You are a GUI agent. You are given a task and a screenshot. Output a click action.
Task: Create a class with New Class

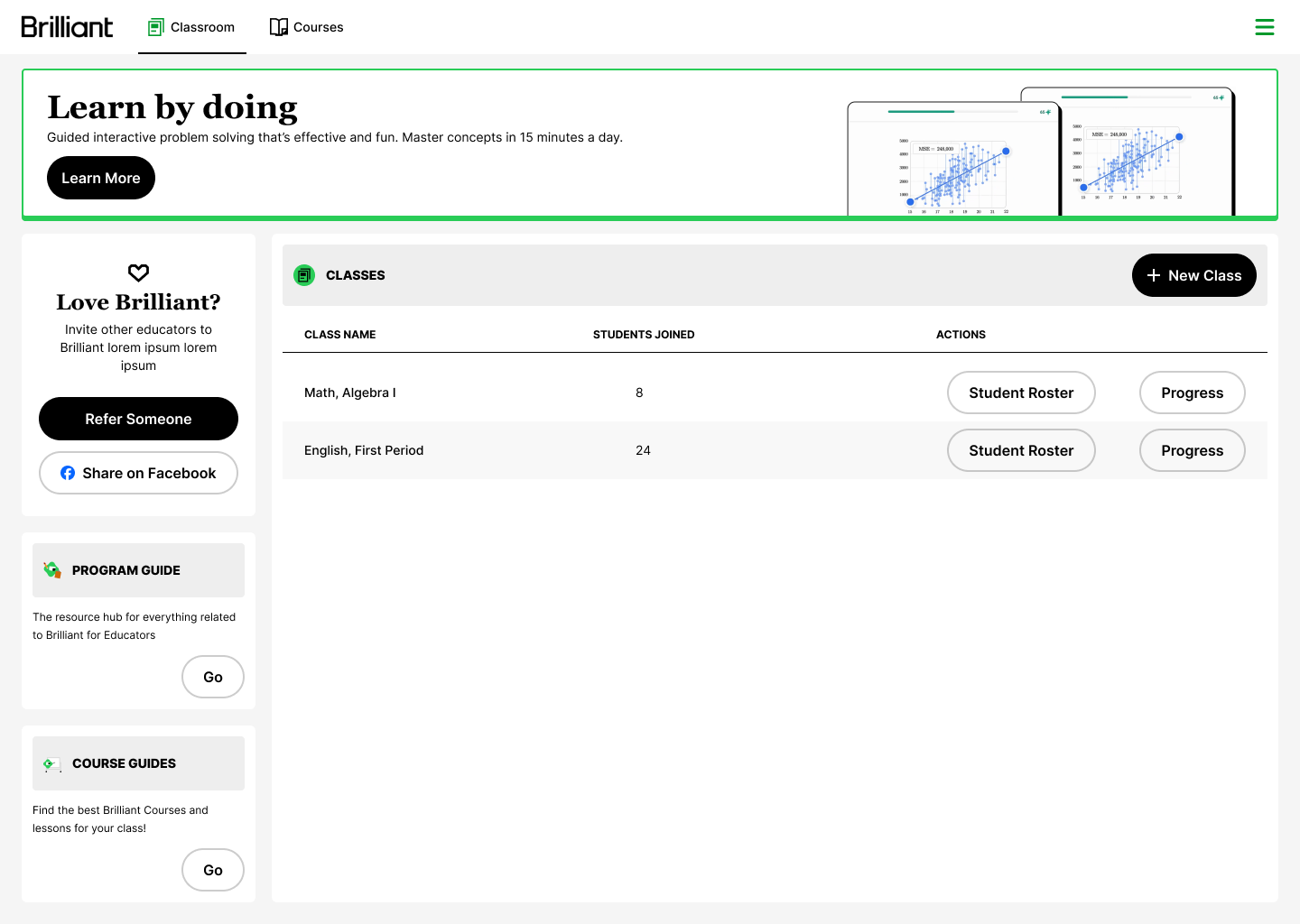[x=1193, y=275]
